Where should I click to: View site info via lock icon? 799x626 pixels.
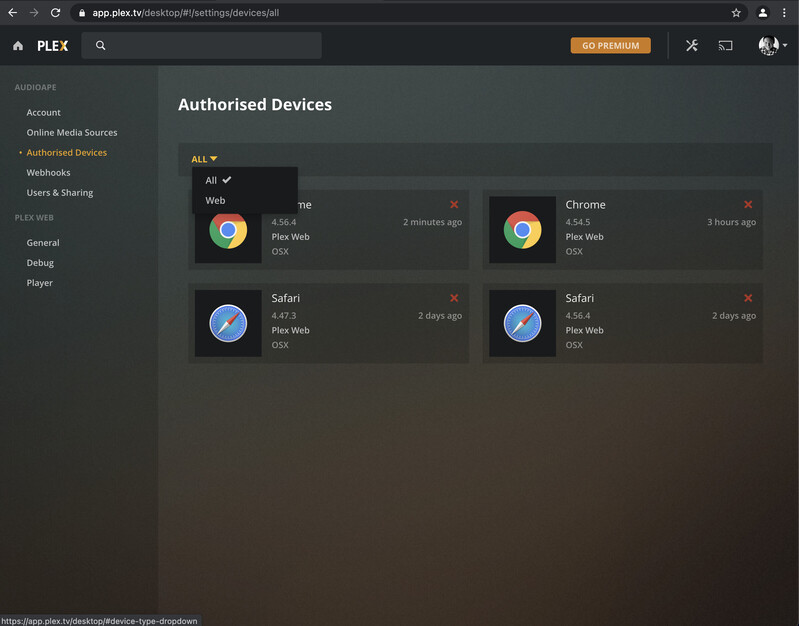(x=82, y=13)
